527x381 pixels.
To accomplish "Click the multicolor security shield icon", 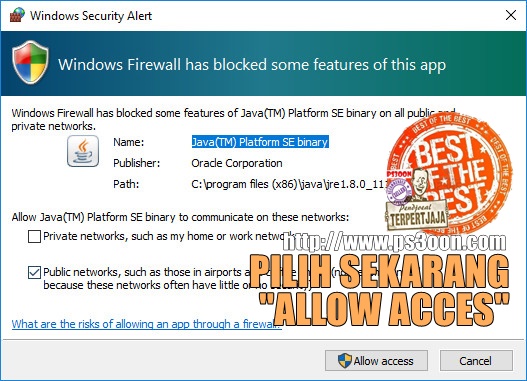I will (30, 62).
